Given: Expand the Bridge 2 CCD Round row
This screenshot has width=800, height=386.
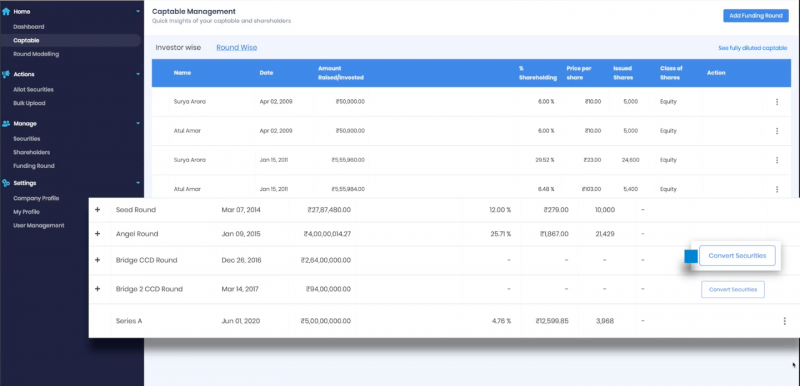Looking at the screenshot, I should (97, 289).
